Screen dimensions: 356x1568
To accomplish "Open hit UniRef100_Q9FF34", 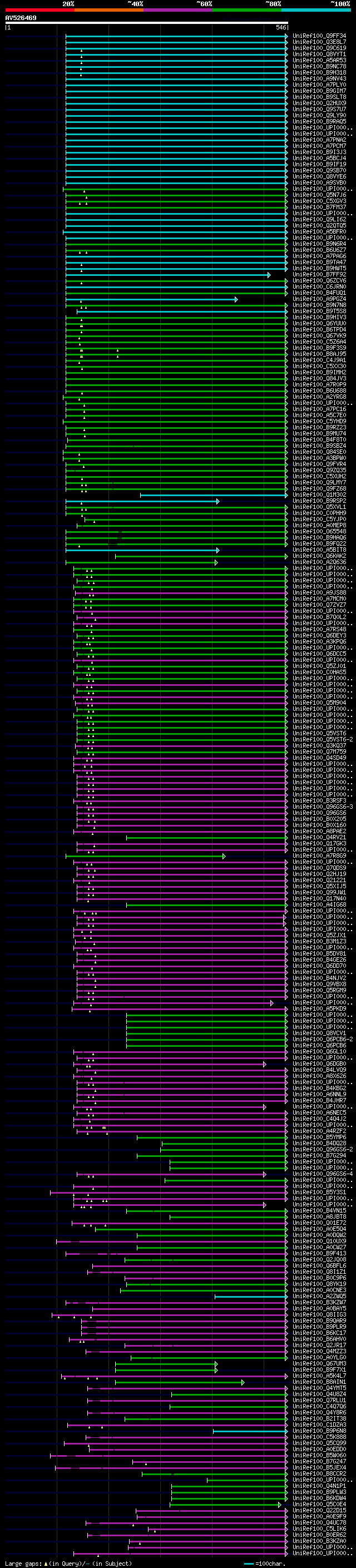I will (319, 36).
